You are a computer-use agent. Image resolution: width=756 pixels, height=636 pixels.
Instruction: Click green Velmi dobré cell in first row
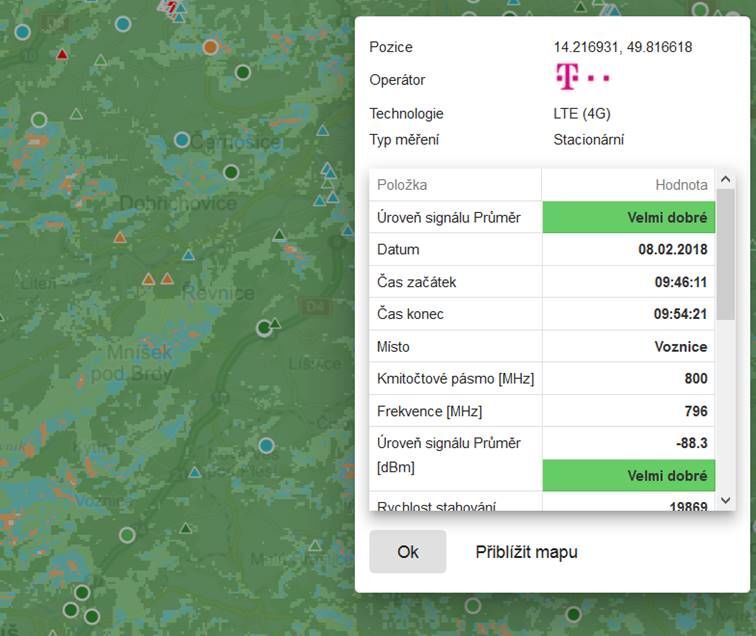pyautogui.click(x=629, y=217)
